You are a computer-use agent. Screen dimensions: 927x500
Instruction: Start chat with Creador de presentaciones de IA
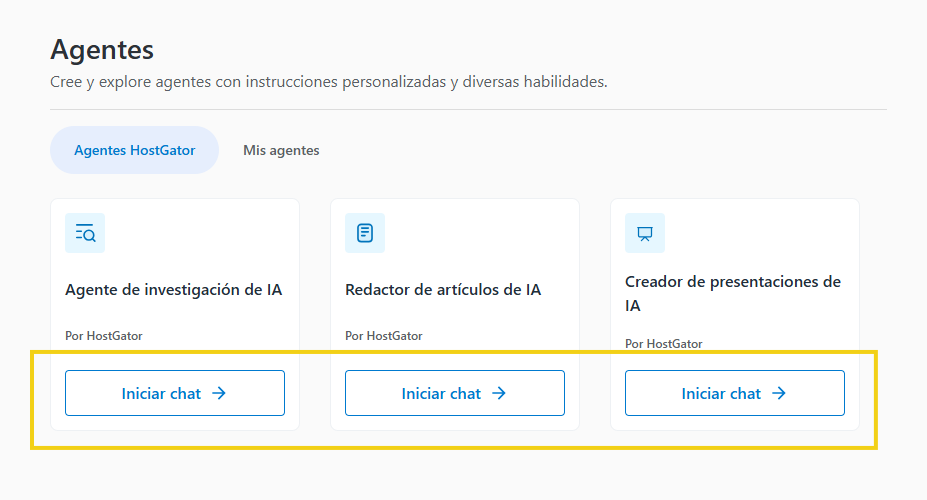tap(735, 393)
